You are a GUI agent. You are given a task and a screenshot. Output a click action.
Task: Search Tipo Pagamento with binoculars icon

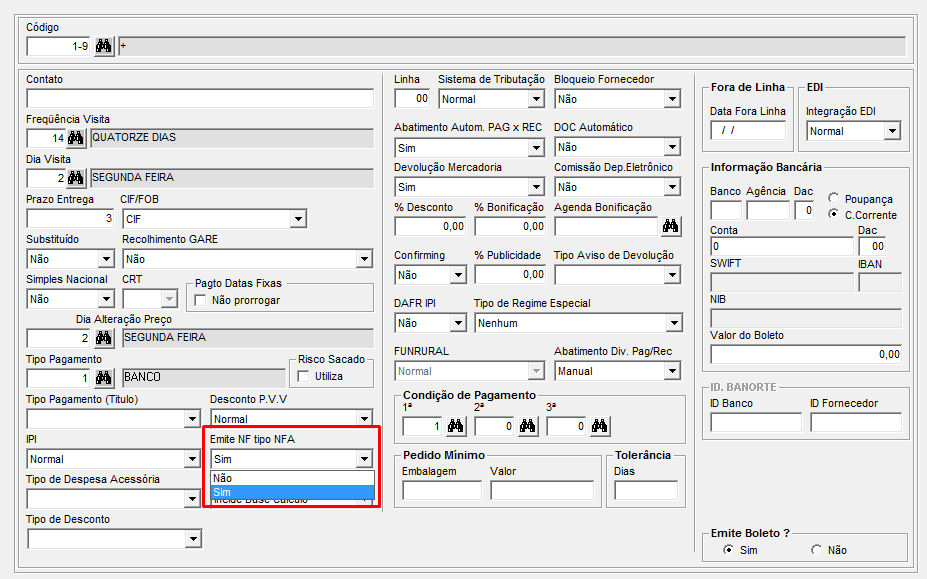[x=104, y=377]
